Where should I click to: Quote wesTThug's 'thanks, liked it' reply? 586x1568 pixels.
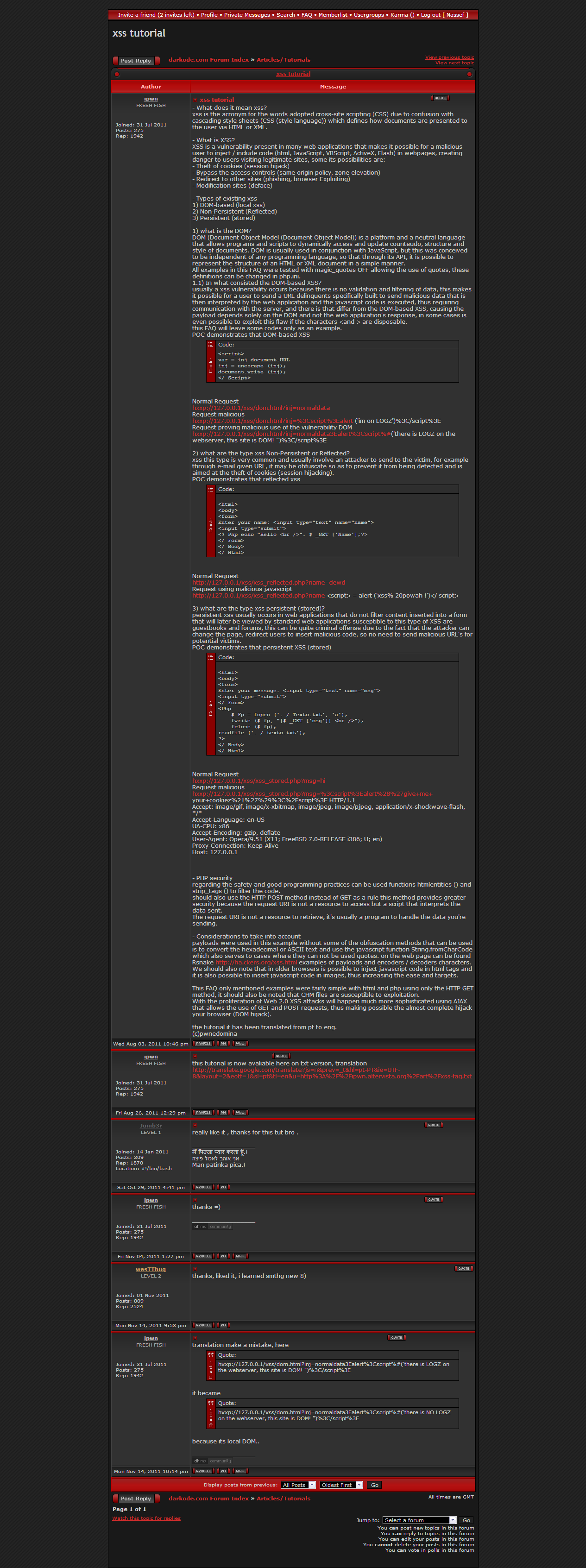pyautogui.click(x=464, y=1269)
